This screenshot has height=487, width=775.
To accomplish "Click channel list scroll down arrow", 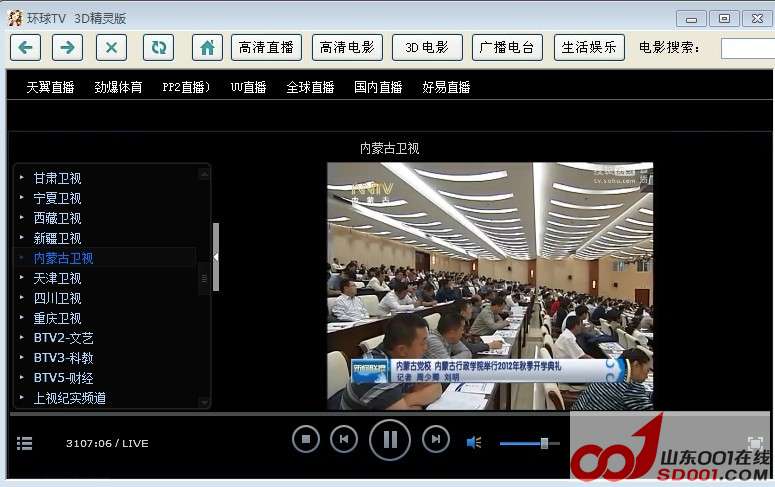I will (x=204, y=402).
